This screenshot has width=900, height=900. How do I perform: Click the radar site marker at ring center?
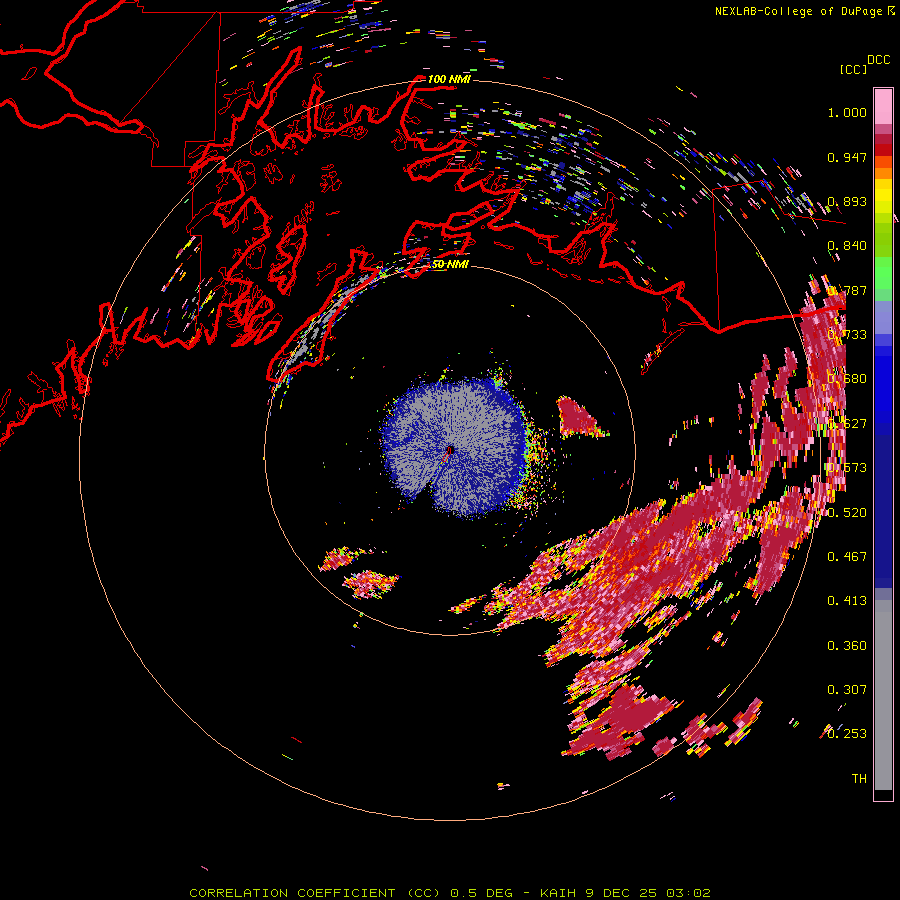[x=450, y=451]
